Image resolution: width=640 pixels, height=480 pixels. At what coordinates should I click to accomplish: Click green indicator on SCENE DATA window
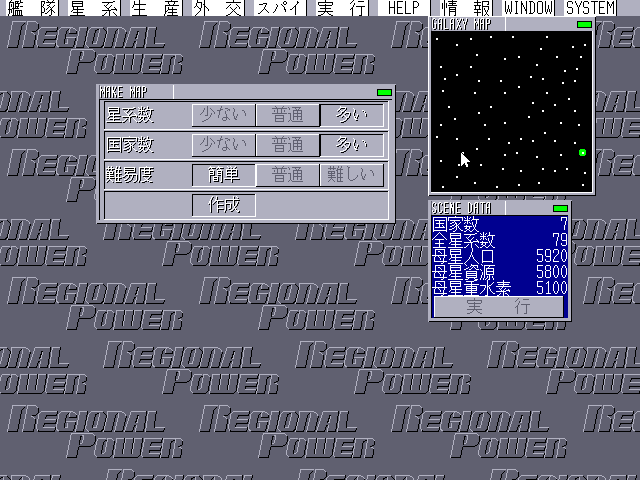560,209
